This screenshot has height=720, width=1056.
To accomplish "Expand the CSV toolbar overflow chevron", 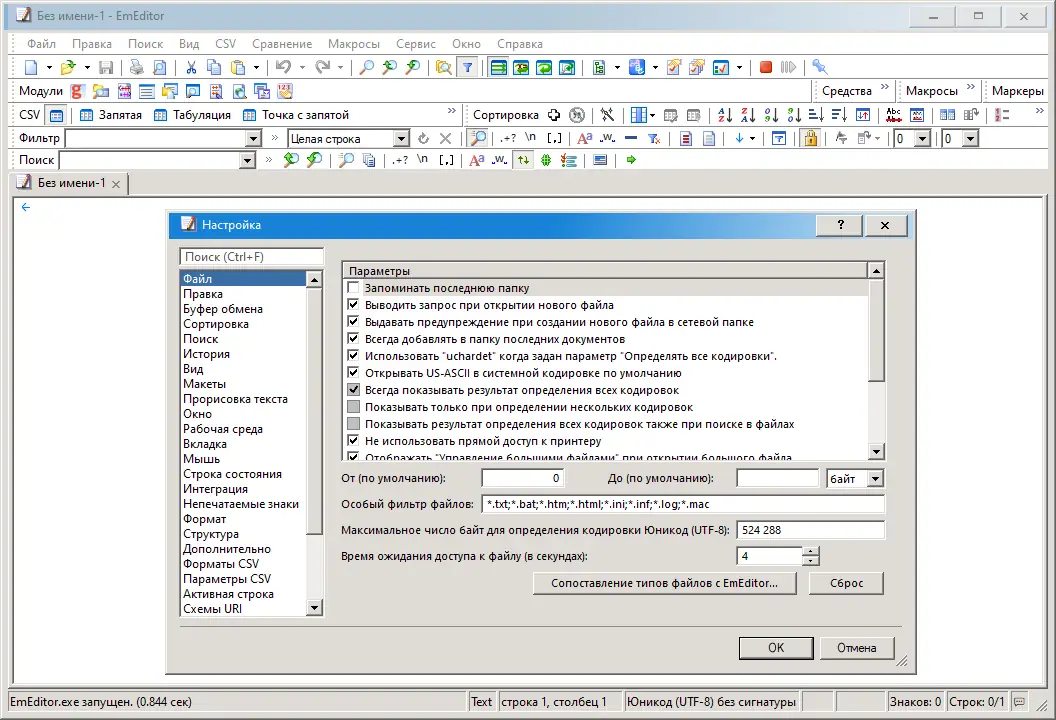I will [x=452, y=111].
